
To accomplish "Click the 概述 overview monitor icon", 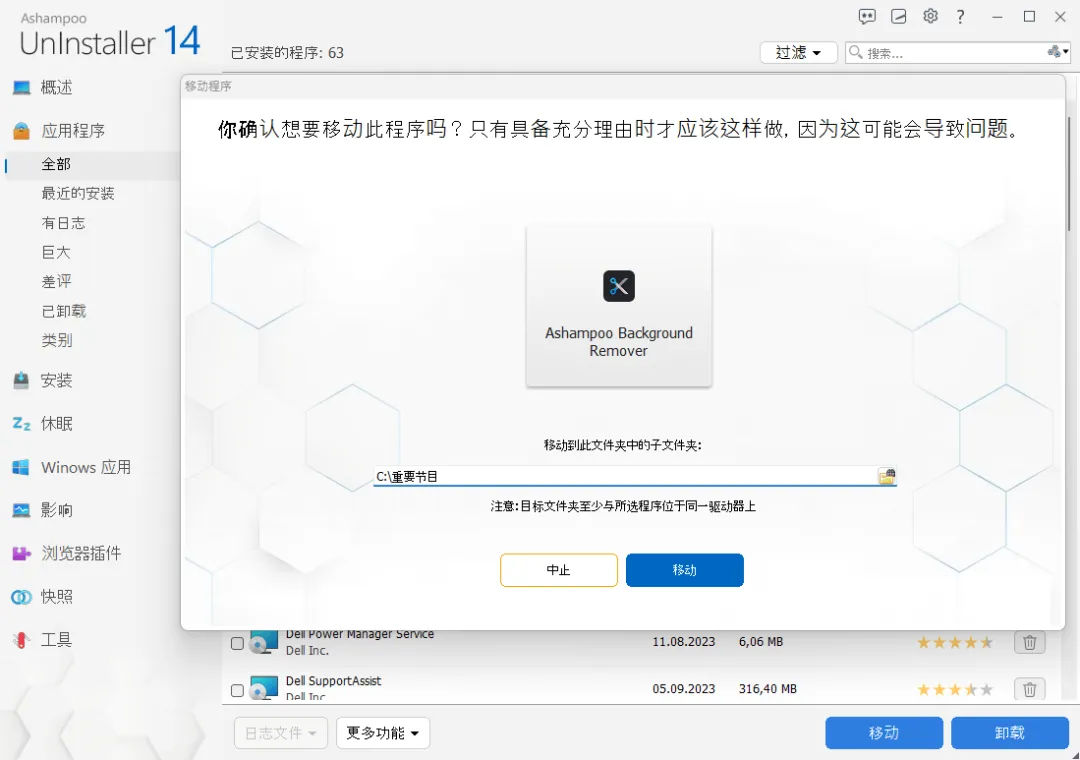I will click(x=21, y=88).
